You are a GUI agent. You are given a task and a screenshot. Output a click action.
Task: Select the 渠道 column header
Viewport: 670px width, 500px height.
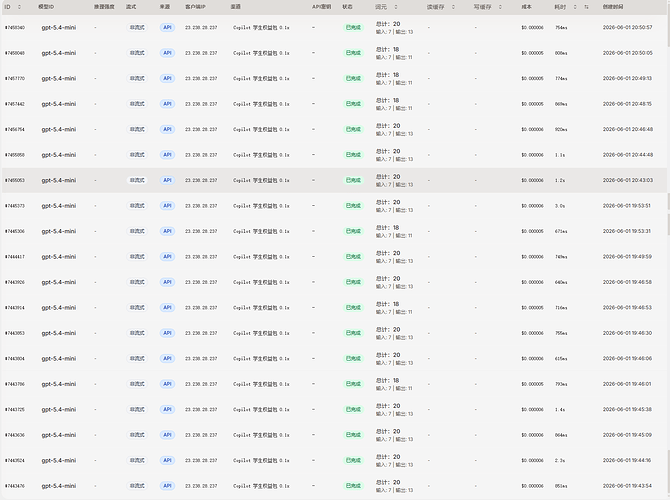click(x=235, y=7)
